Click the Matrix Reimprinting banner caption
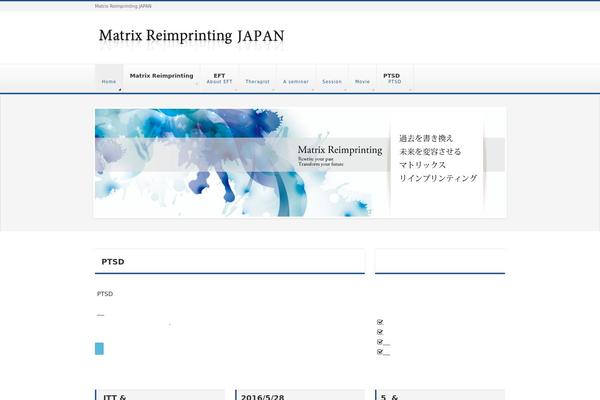Viewport: 600px width, 400px height. pos(340,150)
